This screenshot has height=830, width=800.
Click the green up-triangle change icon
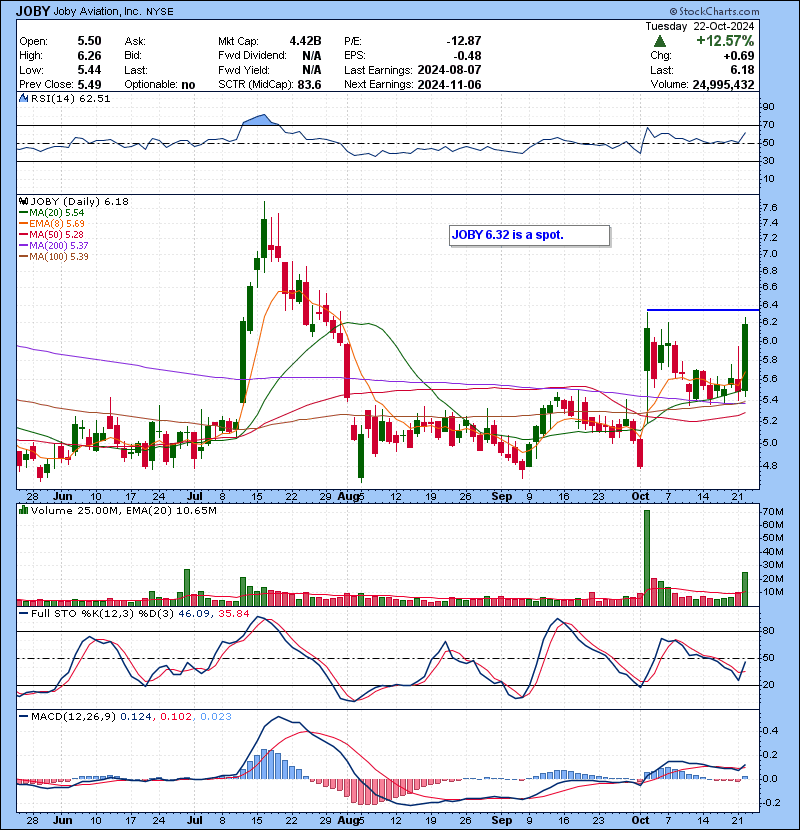(x=660, y=41)
